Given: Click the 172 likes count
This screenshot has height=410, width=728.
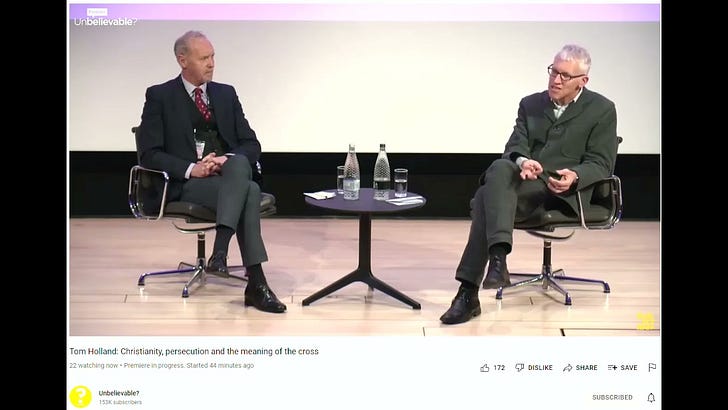Looking at the screenshot, I should click(x=499, y=368).
